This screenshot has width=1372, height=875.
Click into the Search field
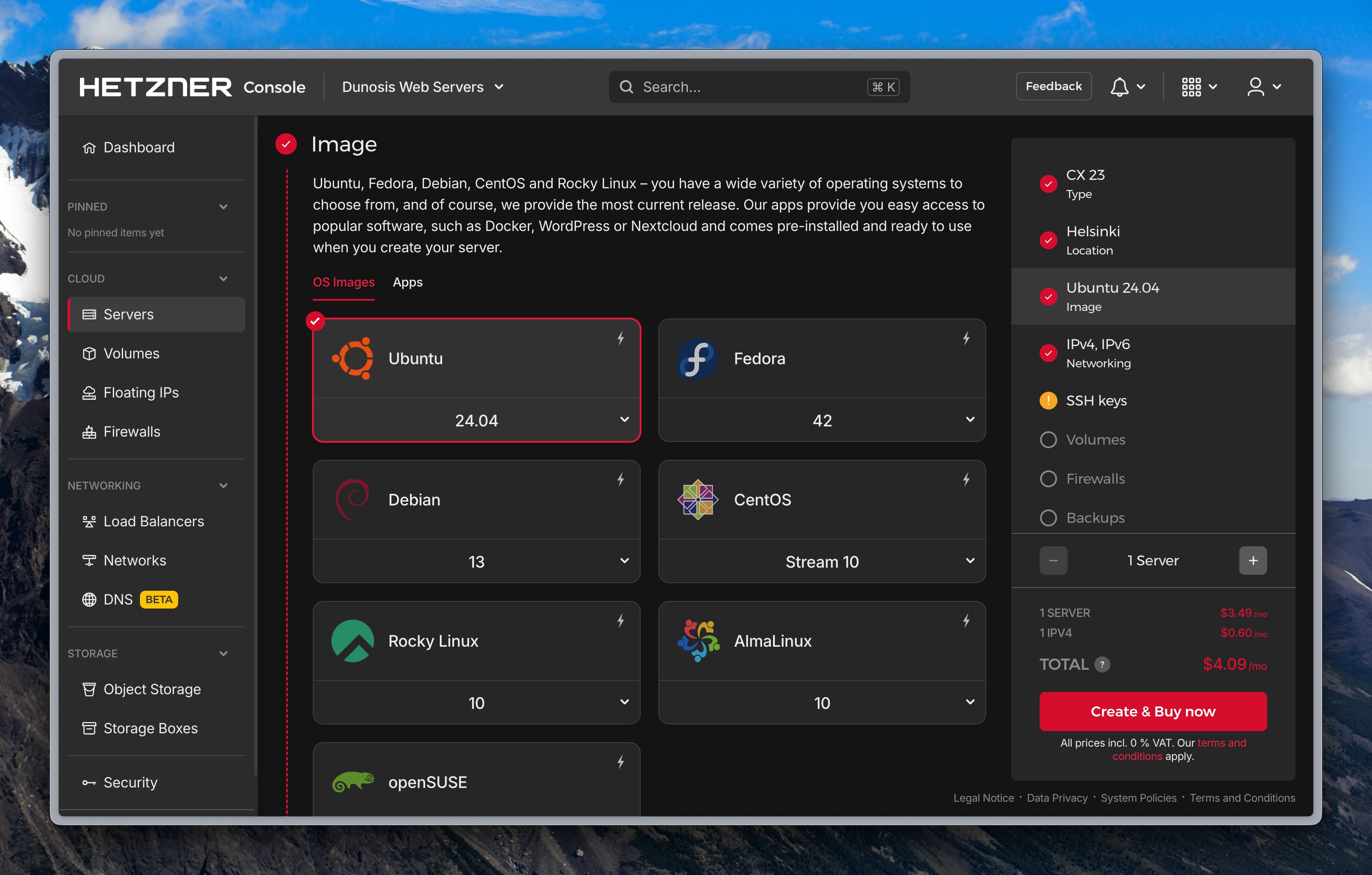(741, 87)
